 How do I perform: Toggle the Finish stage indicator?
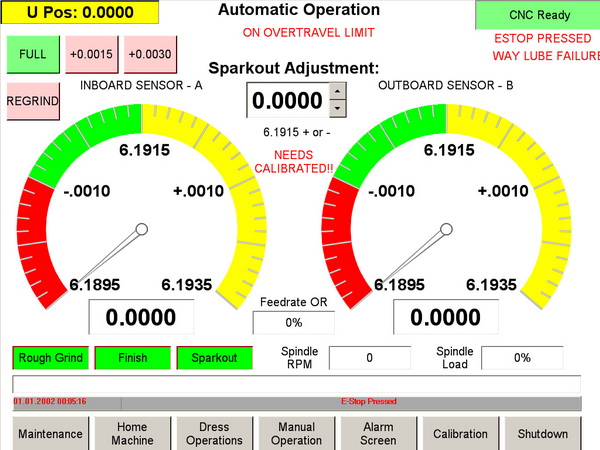click(x=132, y=357)
